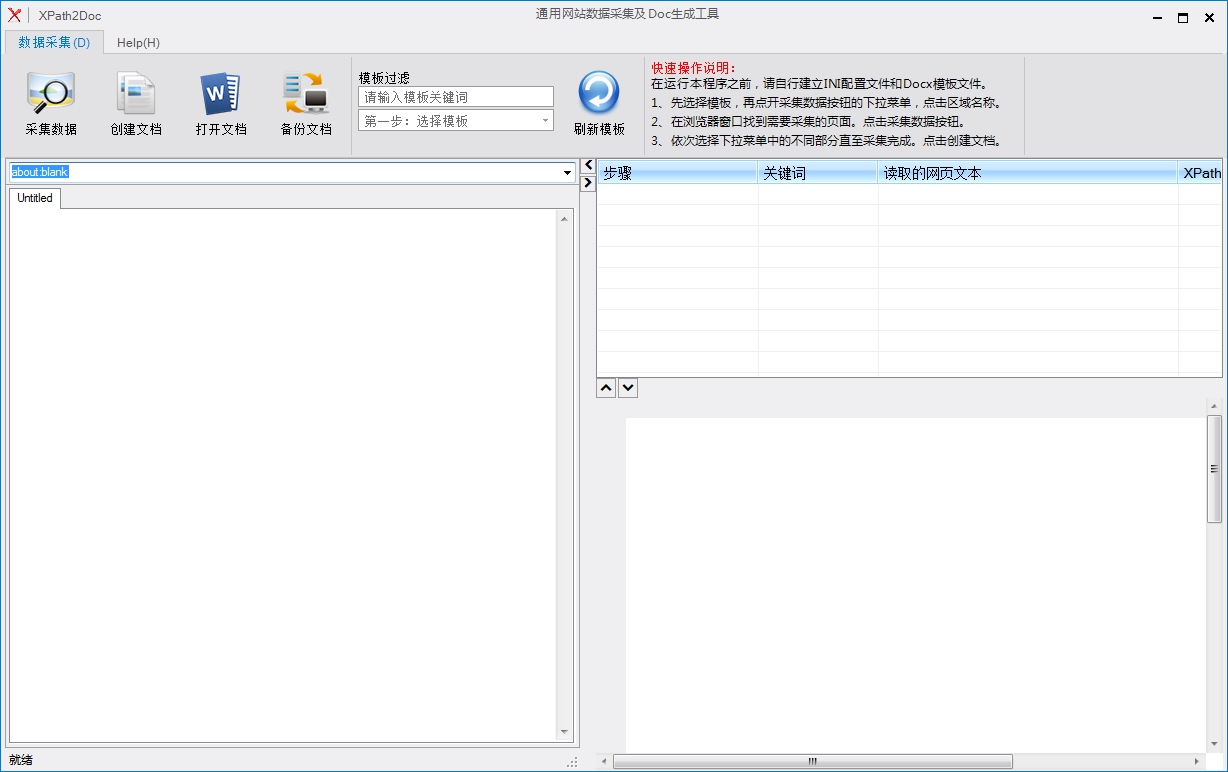Viewport: 1228px width, 772px height.
Task: Click the 请输入模板关键词 filter field
Action: click(455, 96)
